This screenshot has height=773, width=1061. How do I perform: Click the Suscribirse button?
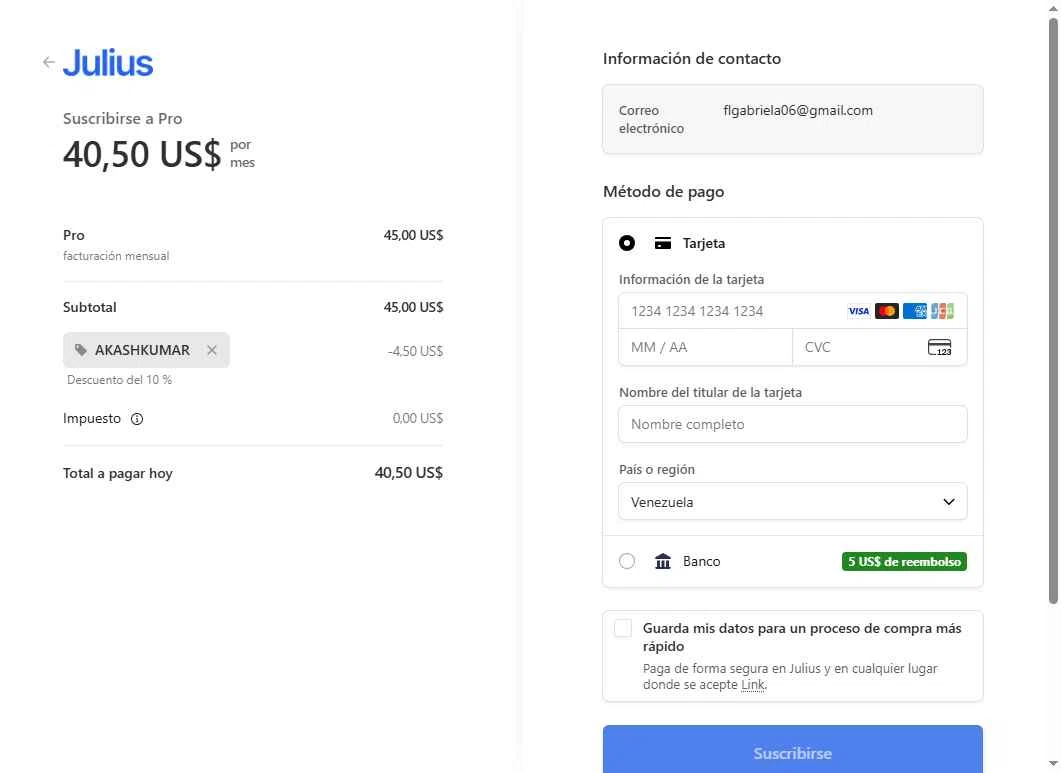(x=792, y=749)
